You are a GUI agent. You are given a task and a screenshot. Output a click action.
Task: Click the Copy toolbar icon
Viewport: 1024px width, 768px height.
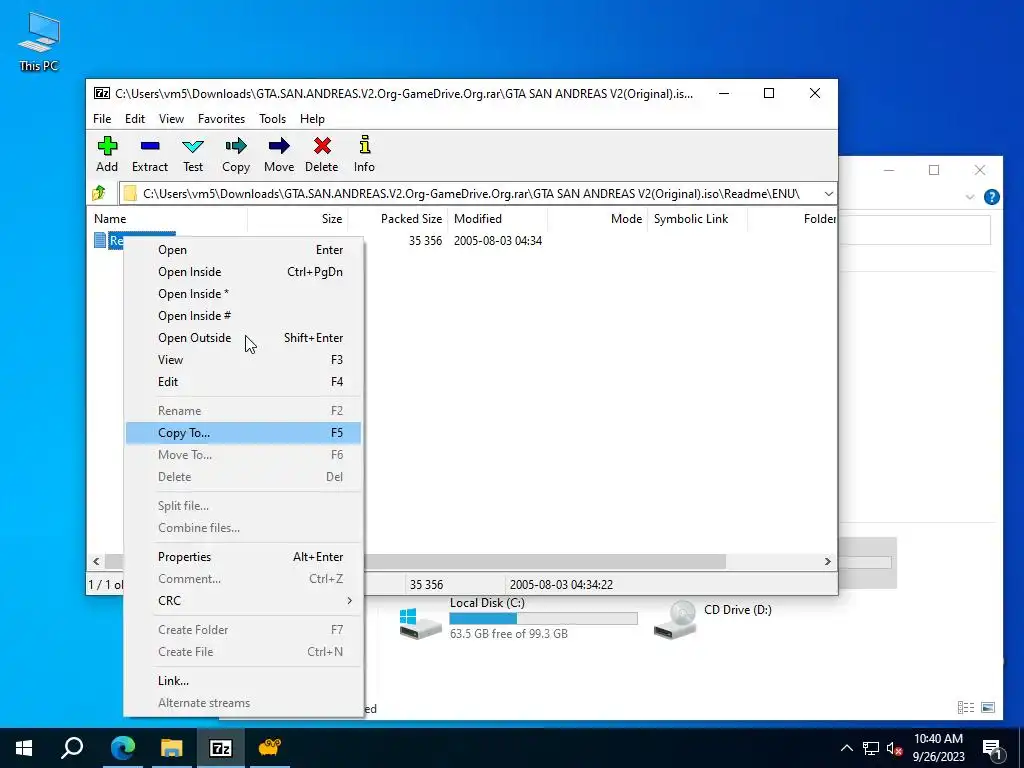coord(236,146)
